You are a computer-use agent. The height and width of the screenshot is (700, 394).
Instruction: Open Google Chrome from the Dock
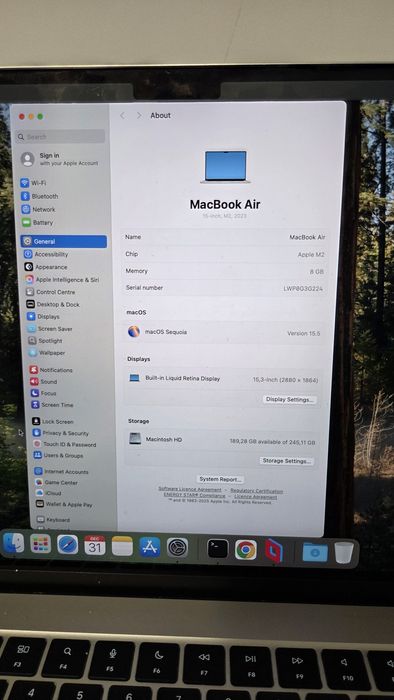[246, 550]
